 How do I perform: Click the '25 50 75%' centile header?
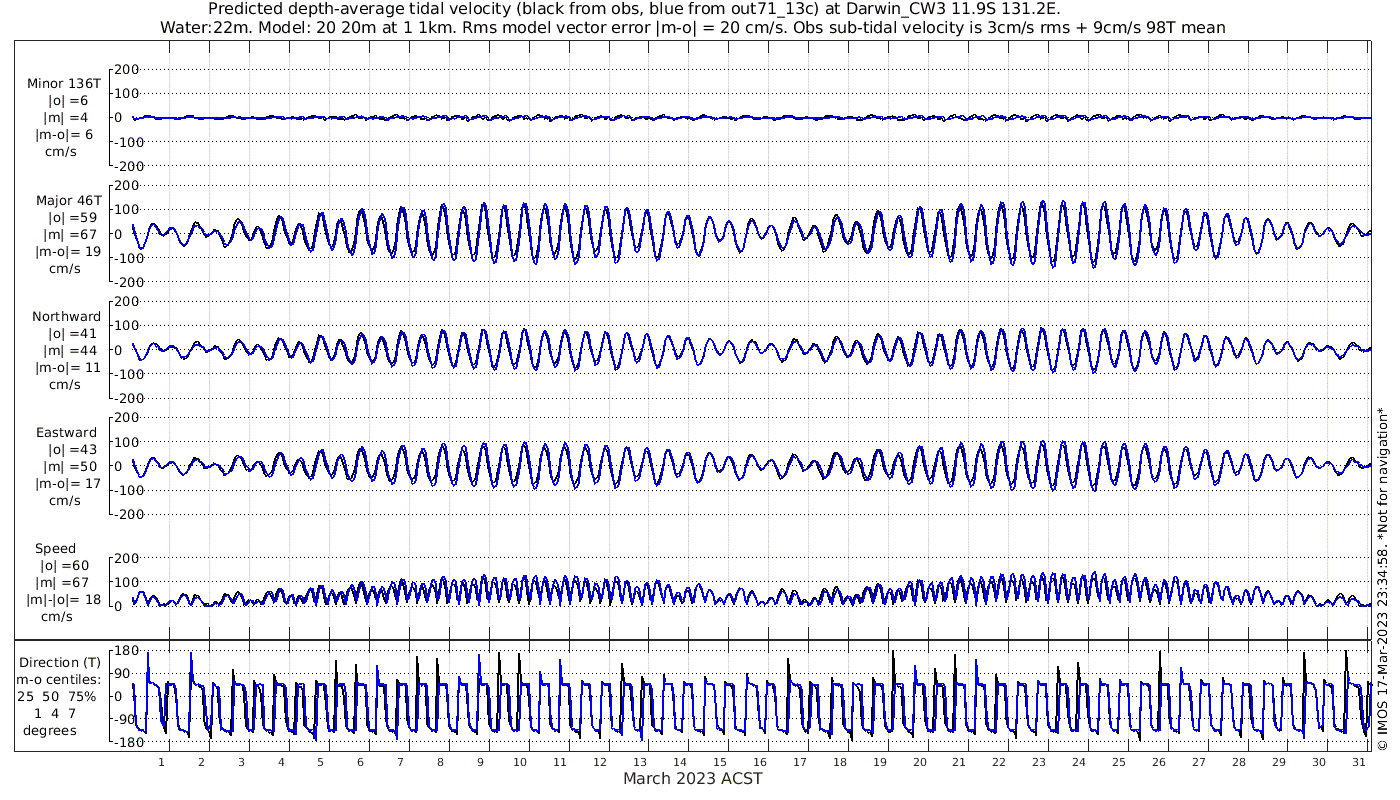[56, 697]
